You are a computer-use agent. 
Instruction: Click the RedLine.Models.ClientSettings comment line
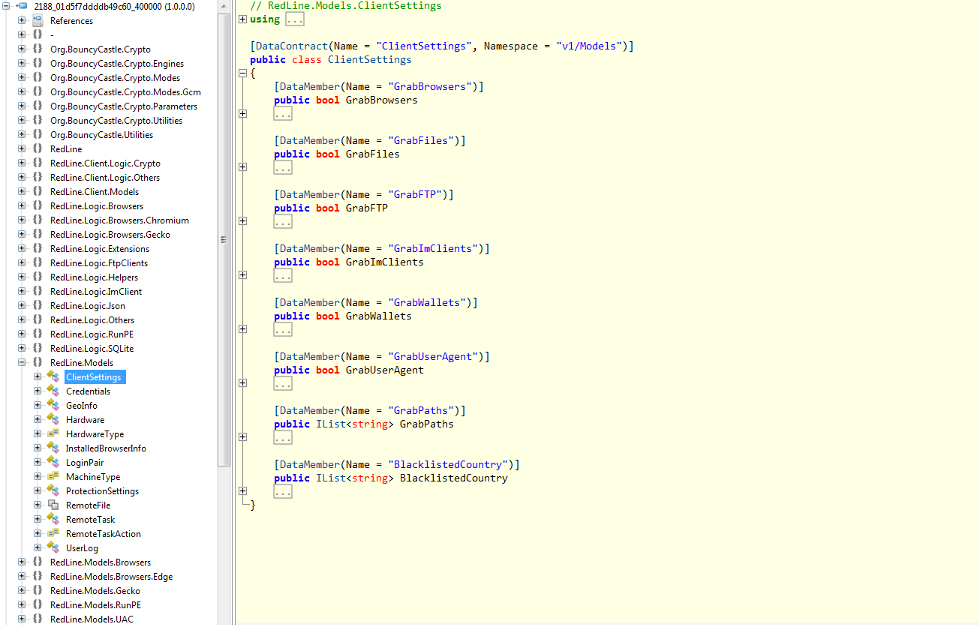346,6
